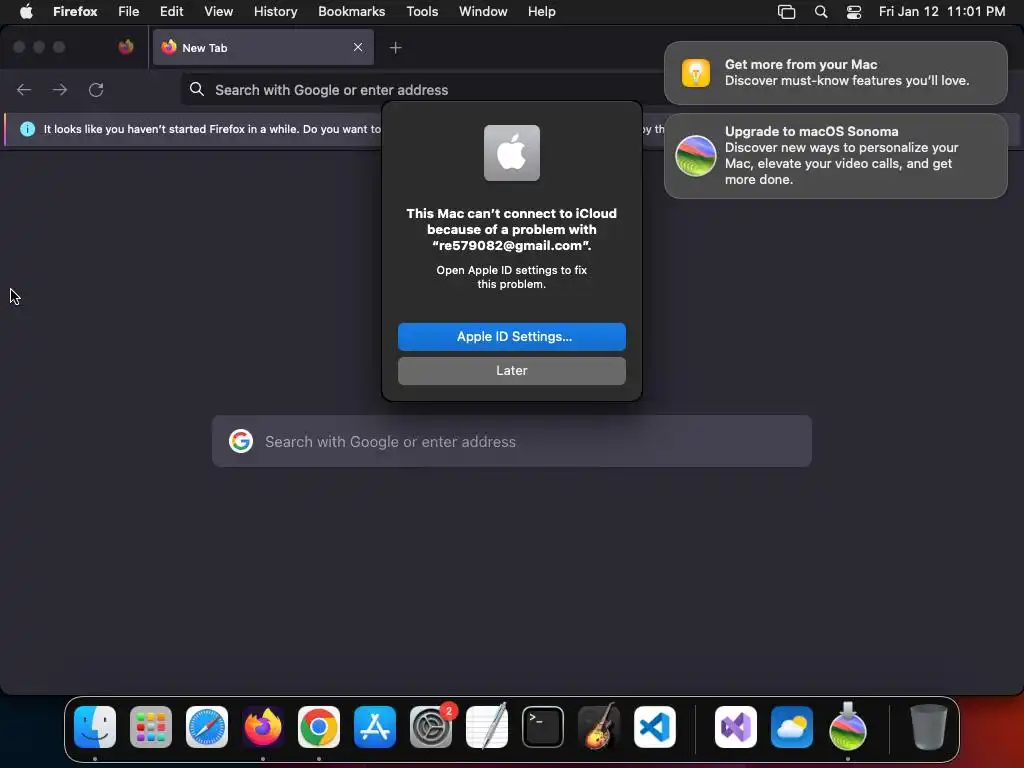Viewport: 1024px width, 768px height.
Task: Select the New Tab tab
Action: click(x=263, y=47)
